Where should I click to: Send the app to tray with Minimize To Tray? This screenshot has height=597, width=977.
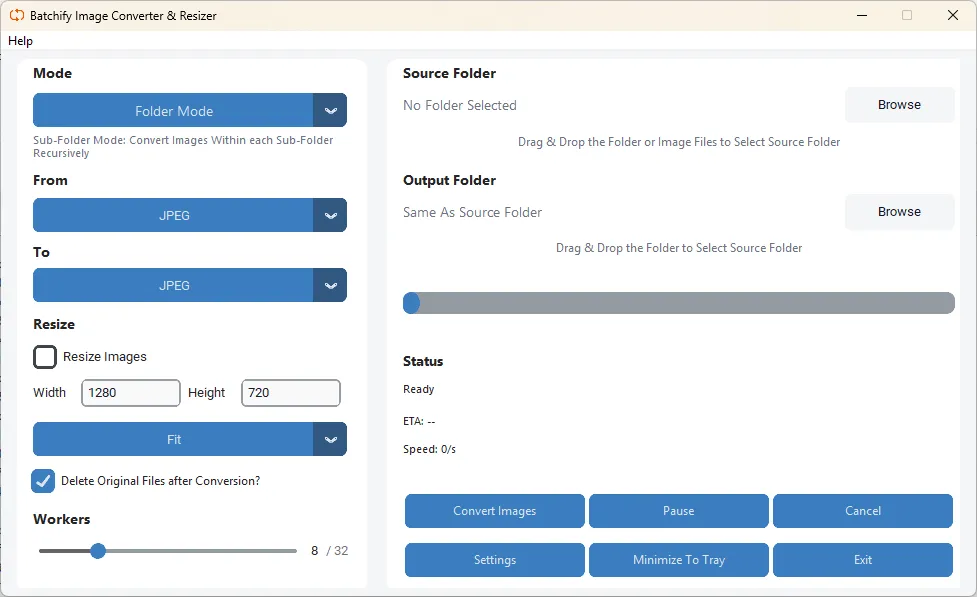[x=678, y=560]
